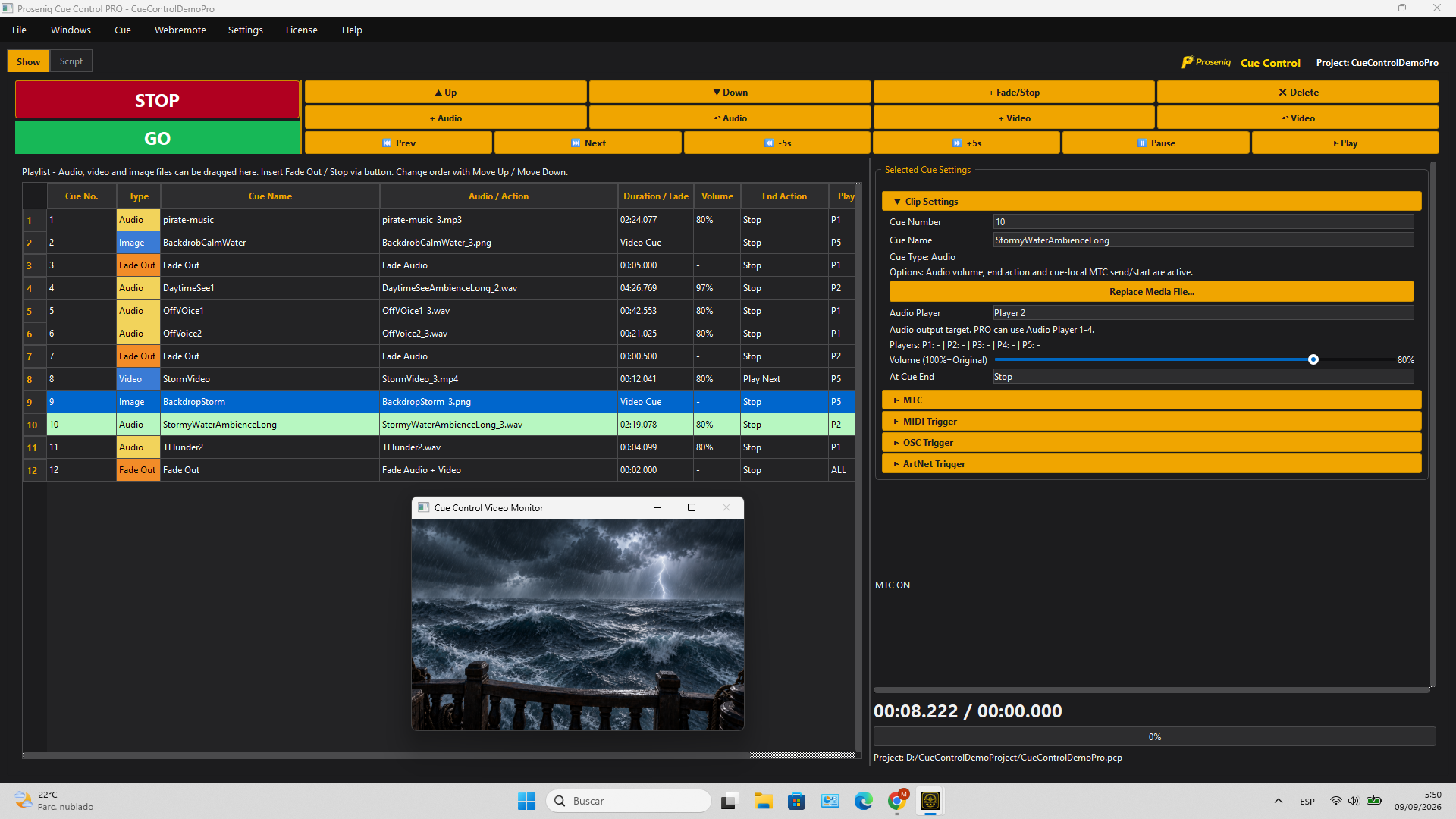Click the red STOP button
This screenshot has height=819, width=1456.
pyautogui.click(x=157, y=100)
